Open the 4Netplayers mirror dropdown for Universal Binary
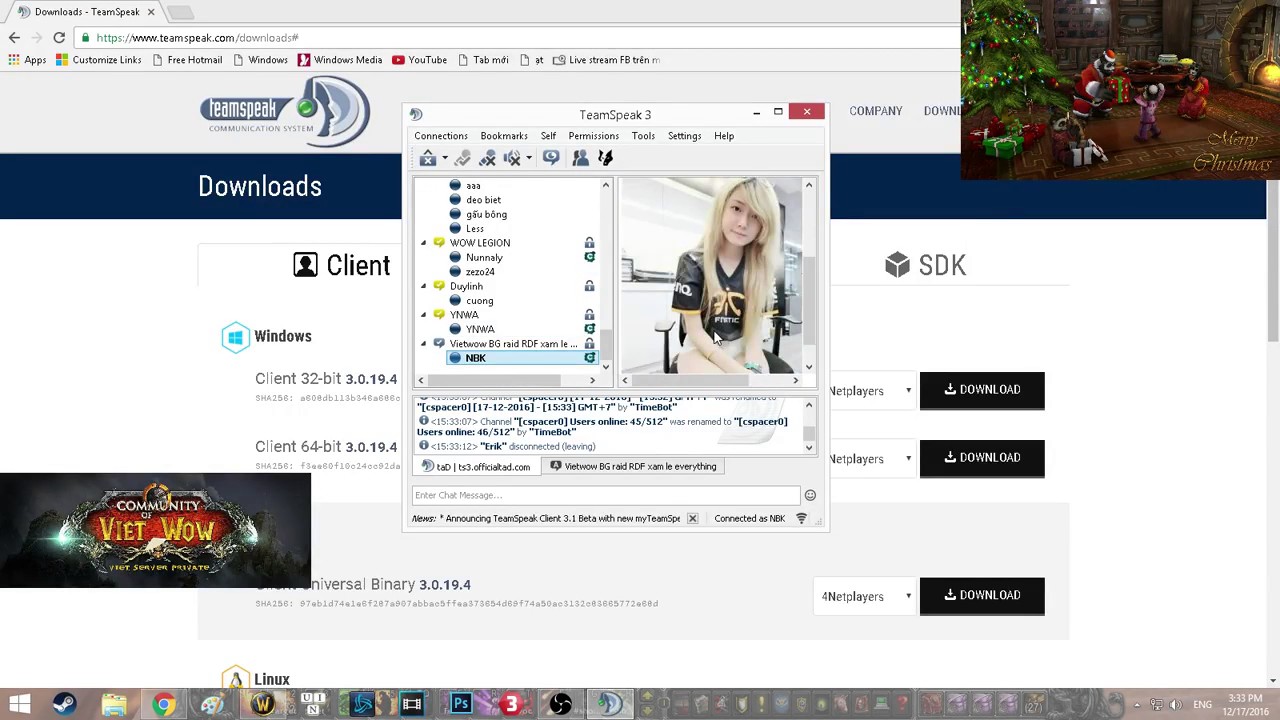 (865, 597)
